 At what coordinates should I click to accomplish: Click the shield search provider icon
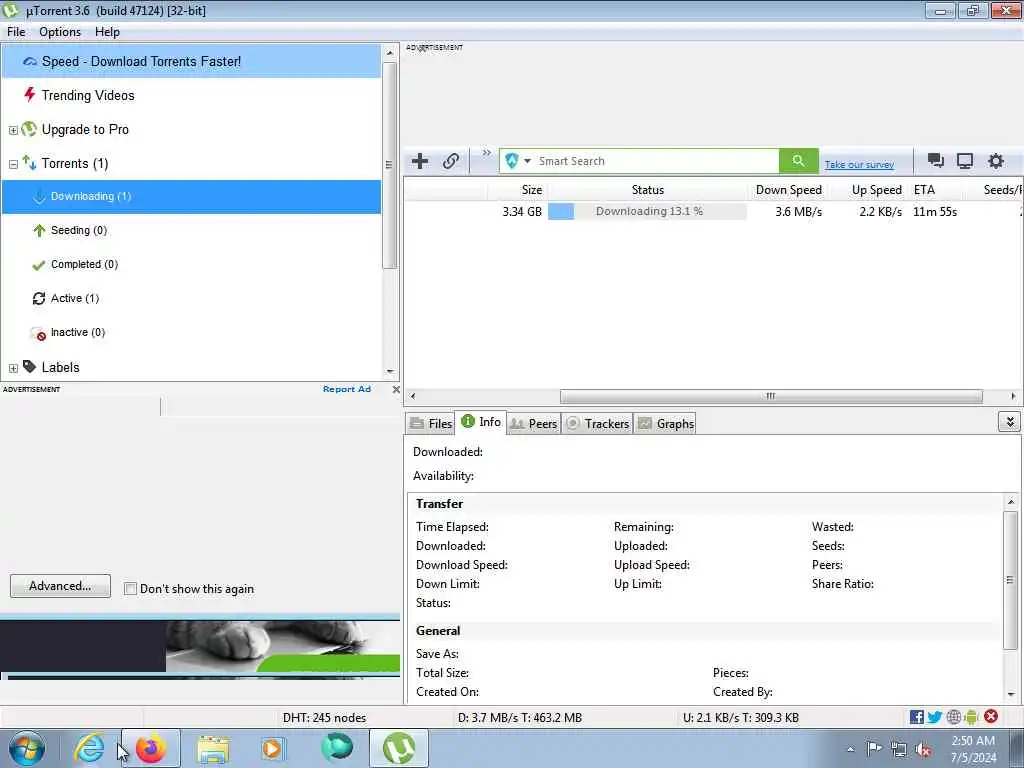pyautogui.click(x=511, y=161)
